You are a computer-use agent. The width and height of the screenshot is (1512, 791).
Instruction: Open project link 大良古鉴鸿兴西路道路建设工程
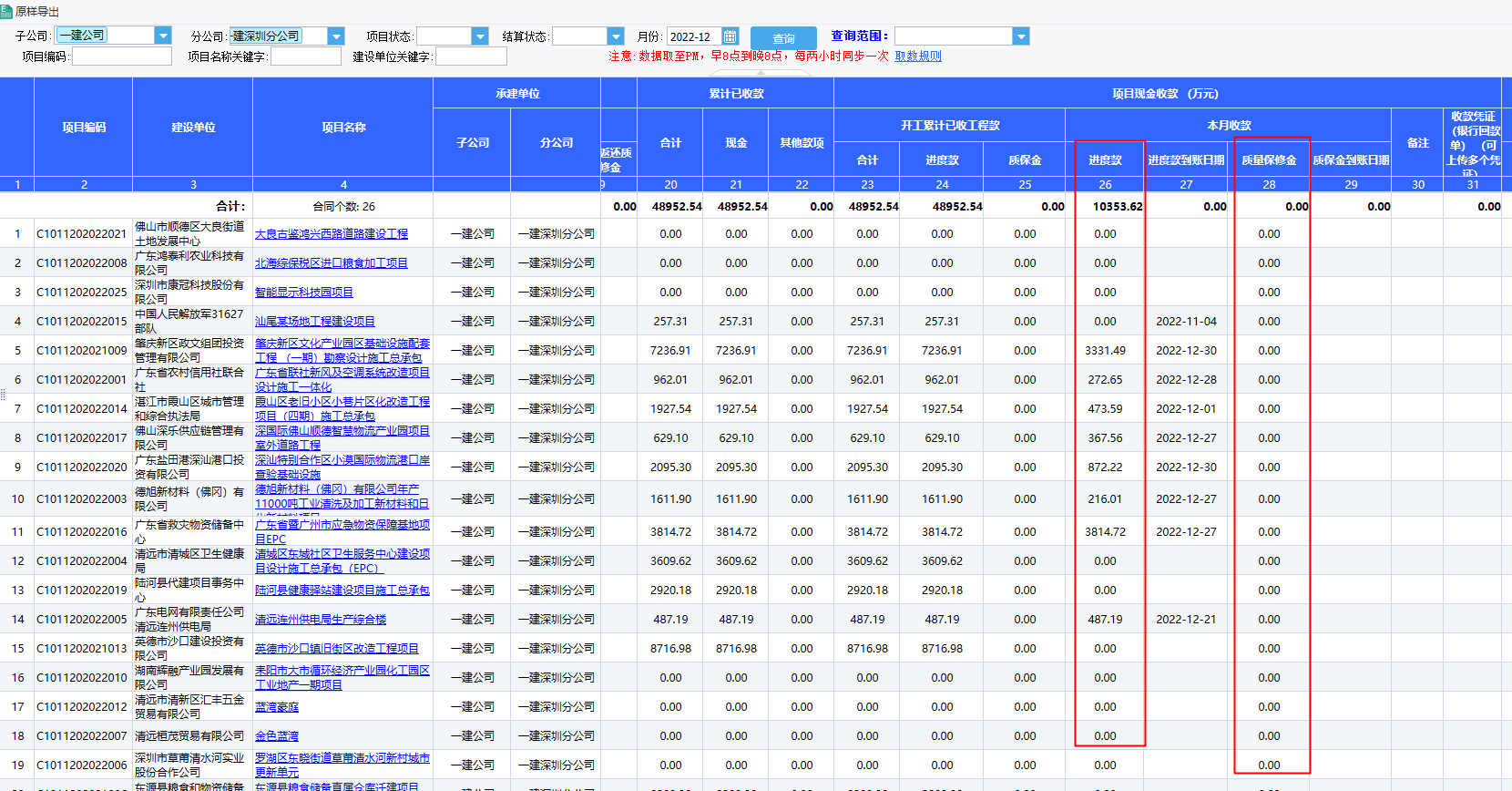click(332, 234)
